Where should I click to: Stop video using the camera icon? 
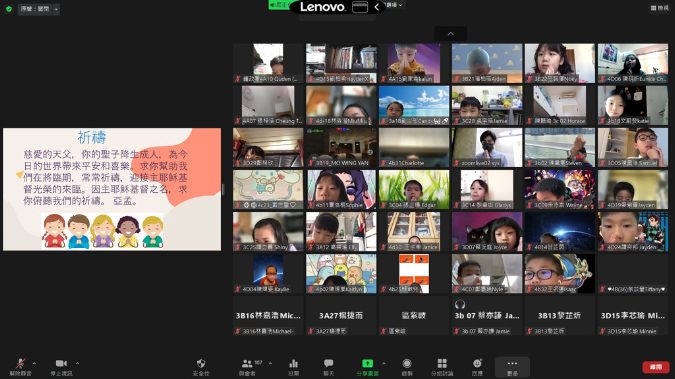(x=61, y=367)
